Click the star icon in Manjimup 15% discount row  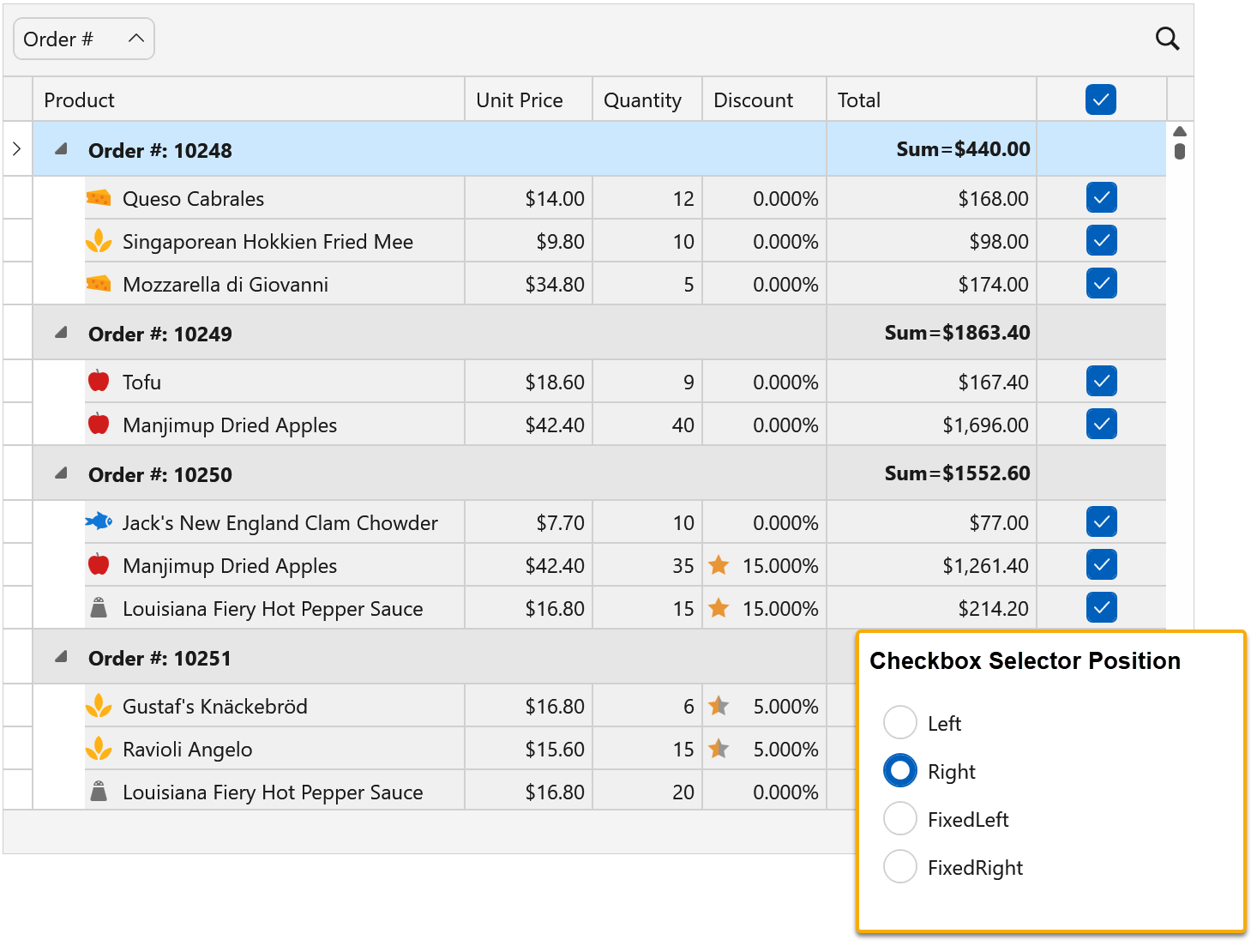pos(719,565)
